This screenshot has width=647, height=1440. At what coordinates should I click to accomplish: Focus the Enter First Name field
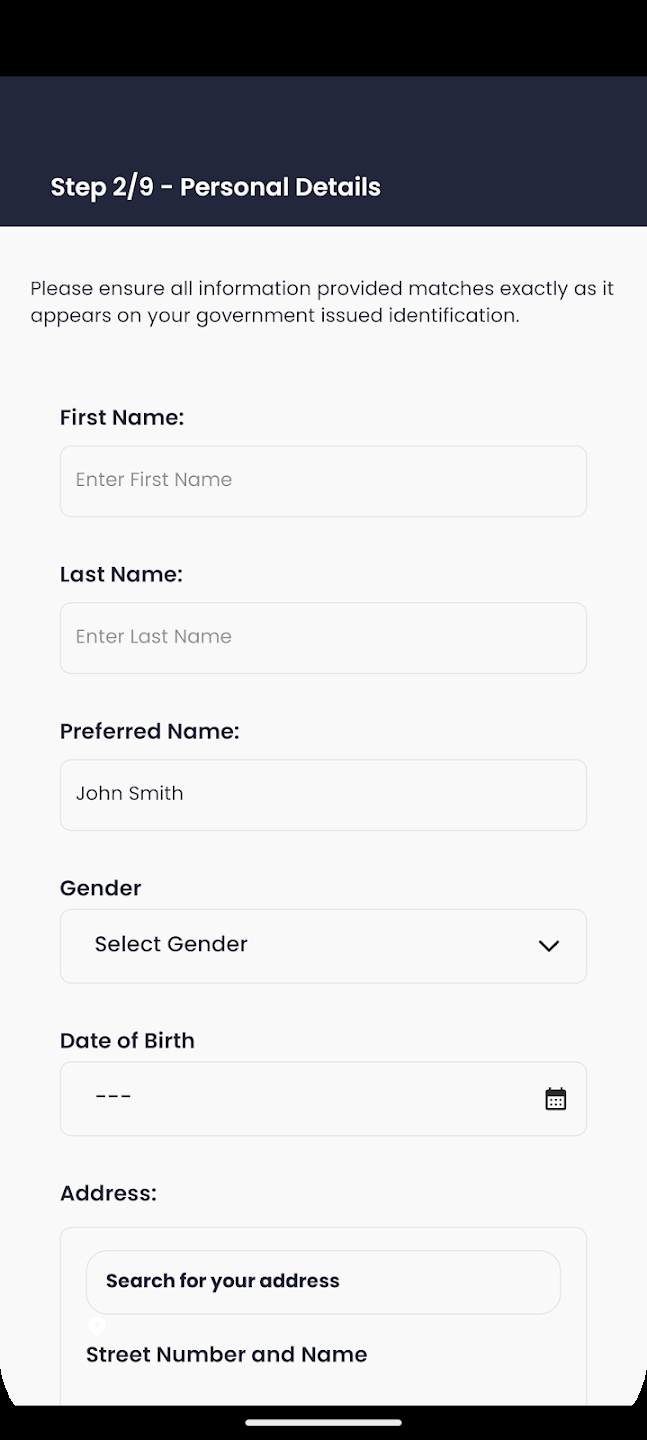pyautogui.click(x=323, y=481)
